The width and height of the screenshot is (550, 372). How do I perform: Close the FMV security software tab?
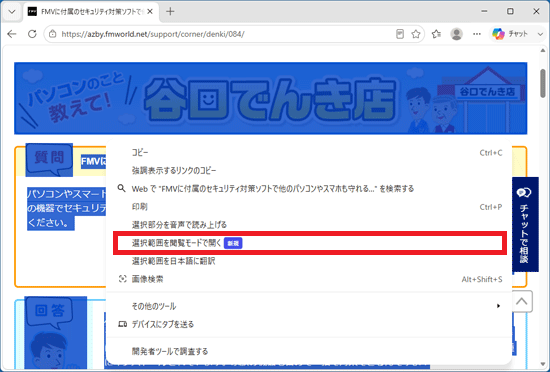(x=150, y=12)
